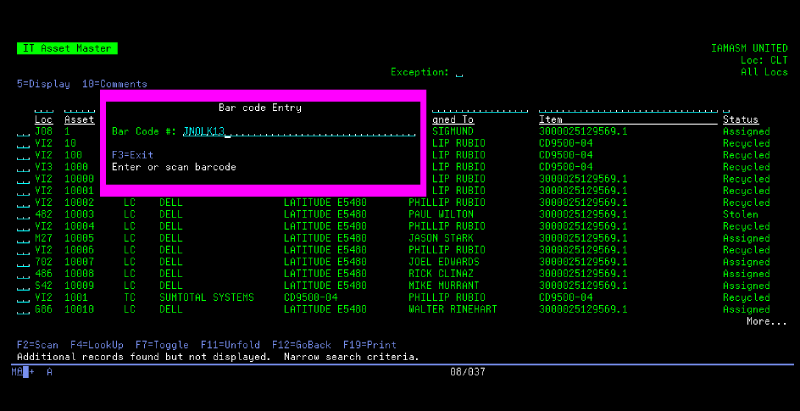Open F4=LookUp at the bottom

tap(97, 345)
